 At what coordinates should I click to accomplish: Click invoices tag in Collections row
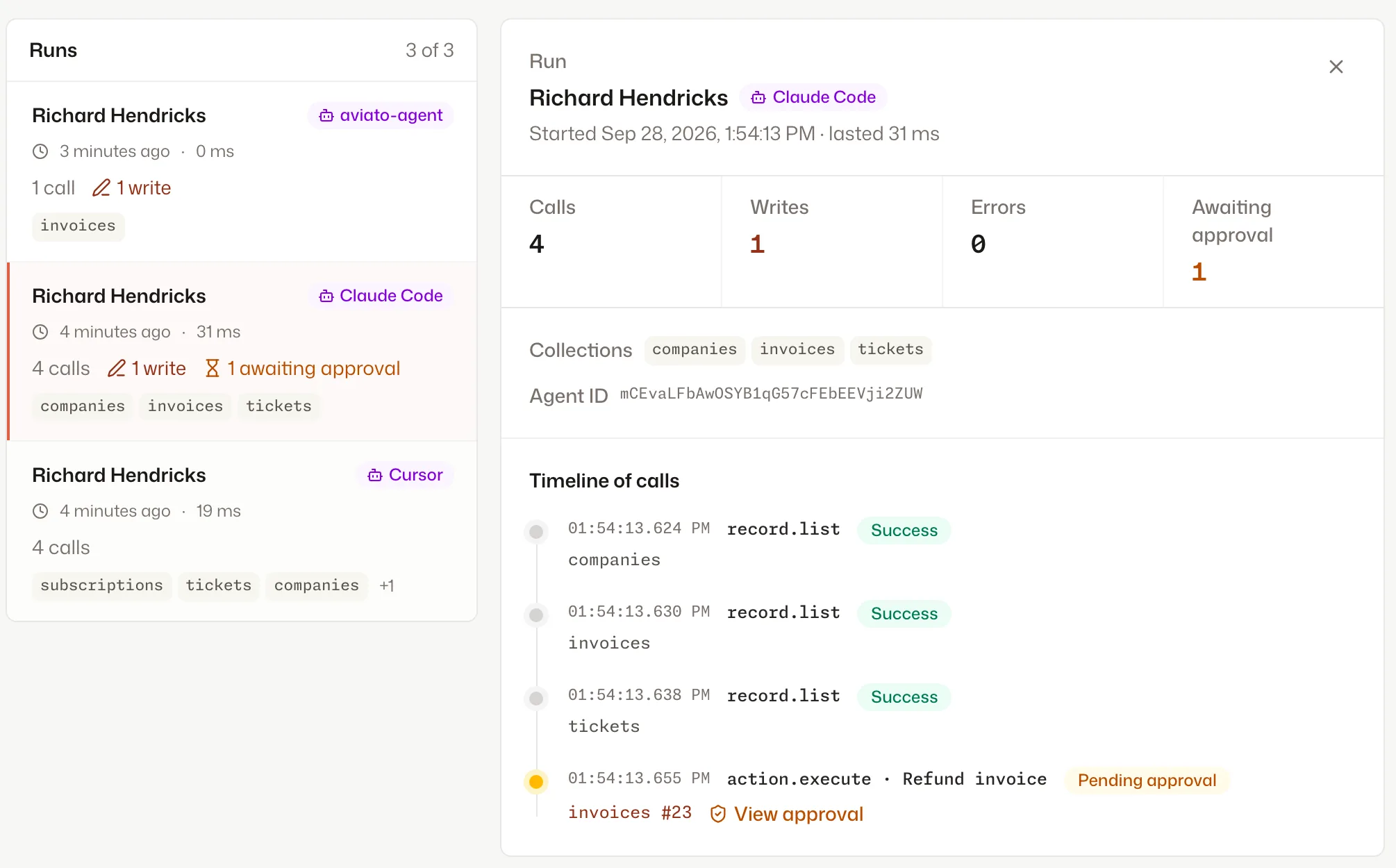(797, 350)
